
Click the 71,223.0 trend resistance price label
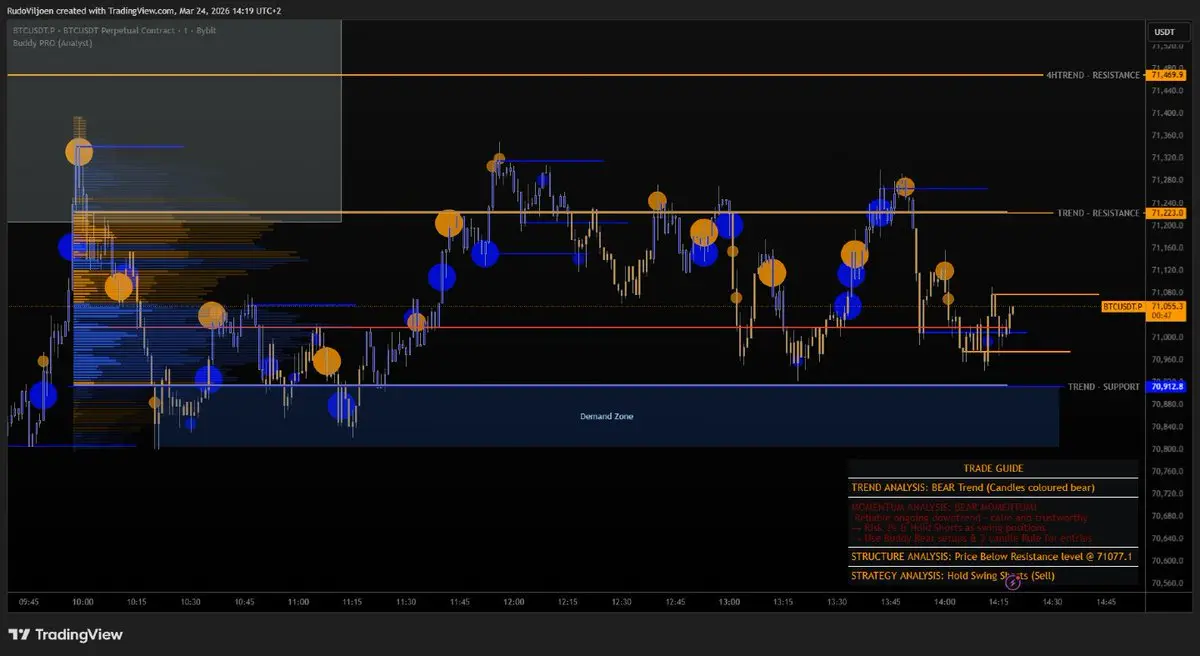pyautogui.click(x=1167, y=213)
